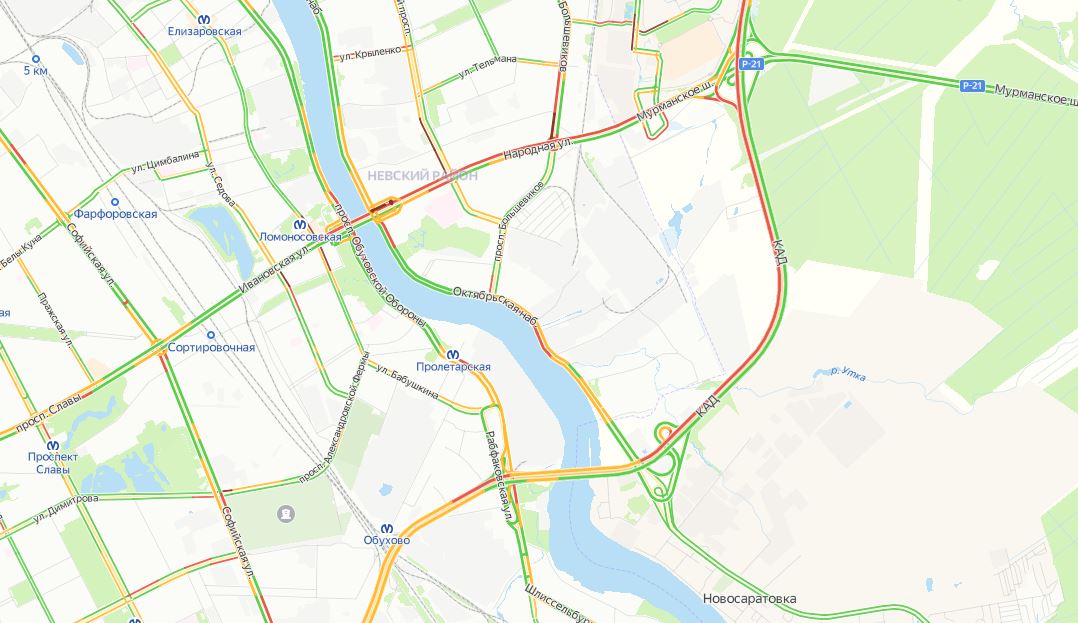Click the Елизаровская metro station icon
Viewport: 1078px width, 623px height.
point(204,20)
